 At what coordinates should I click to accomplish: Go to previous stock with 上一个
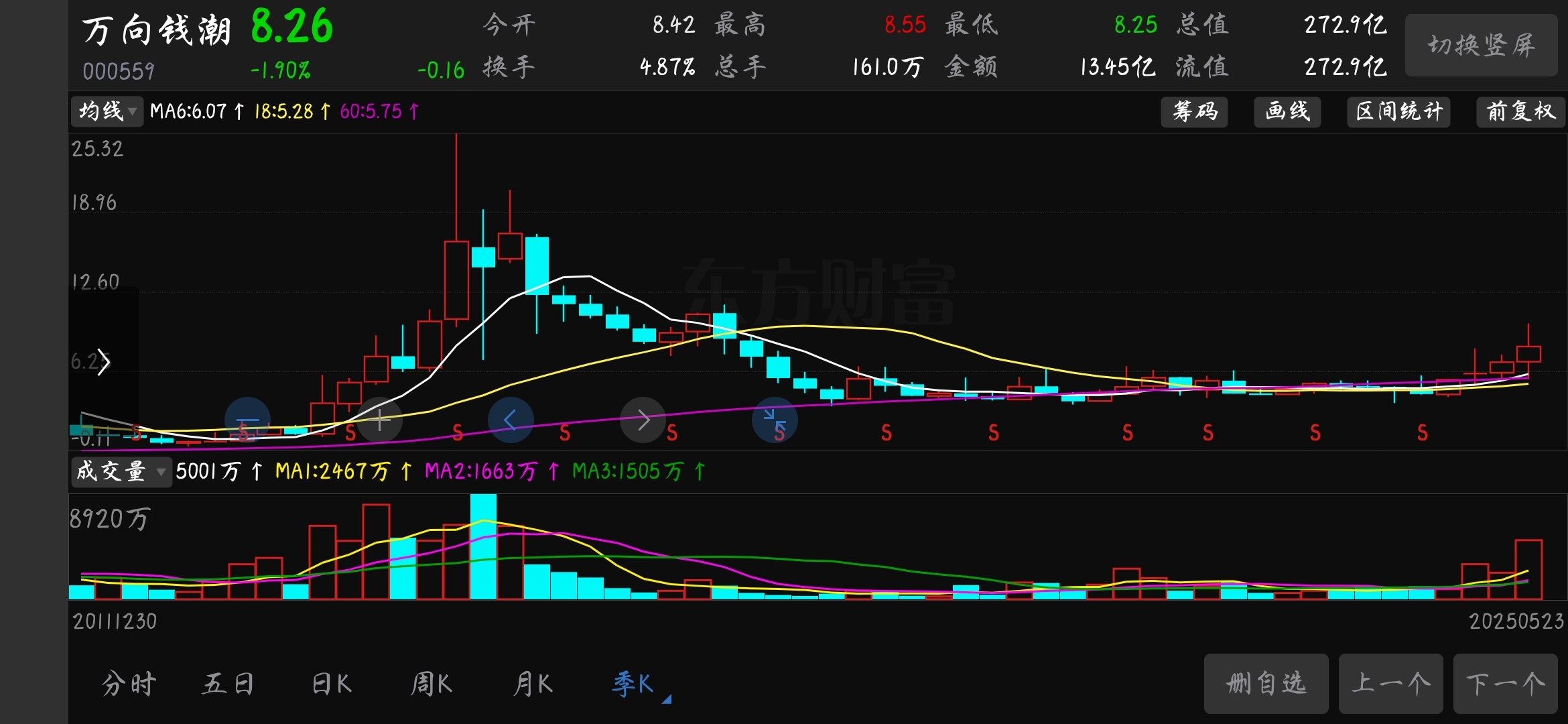pos(1390,684)
